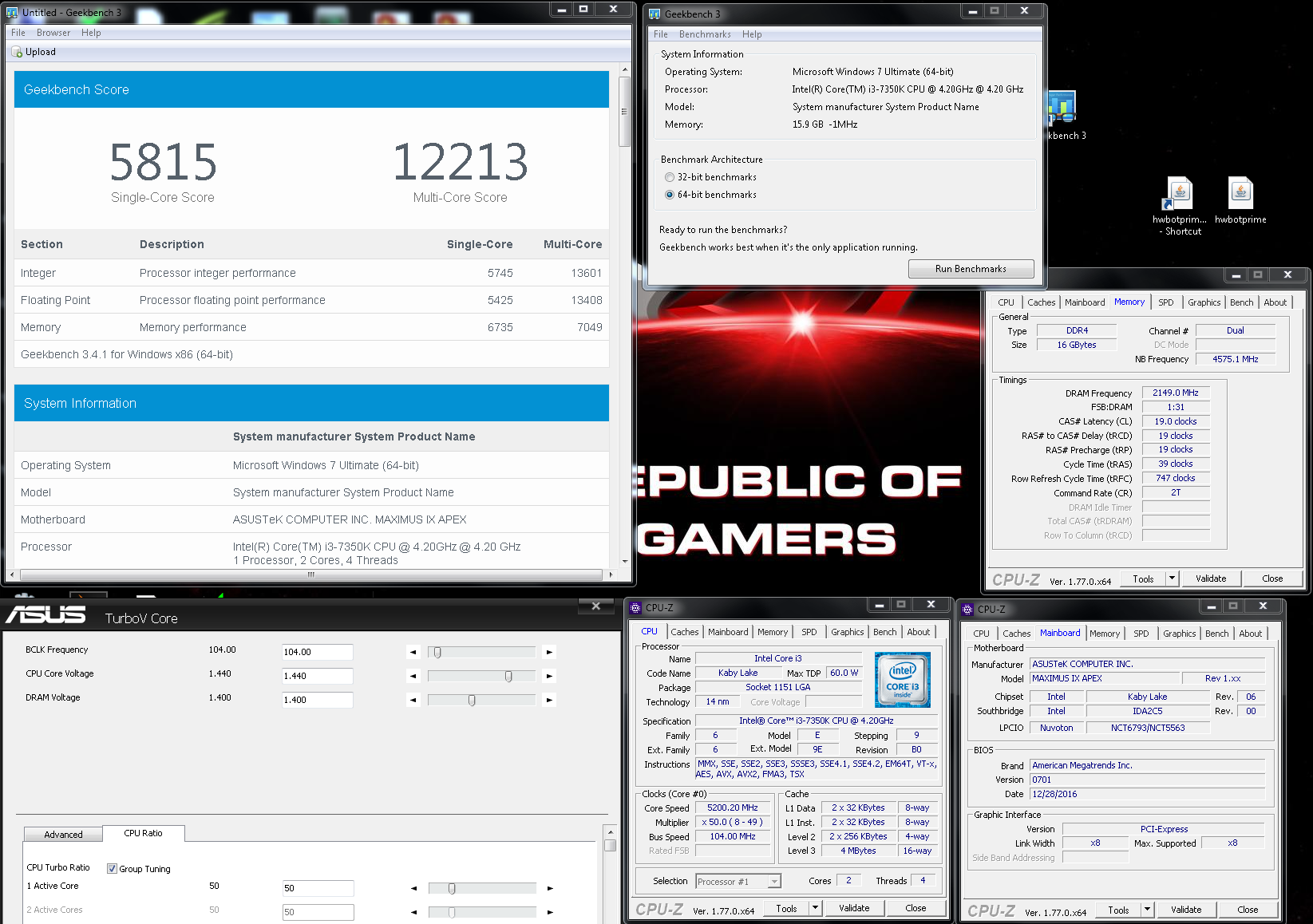Open the Geekbench 3 desktop shortcut icon
Viewport: 1313px width, 924px height.
tap(1062, 116)
